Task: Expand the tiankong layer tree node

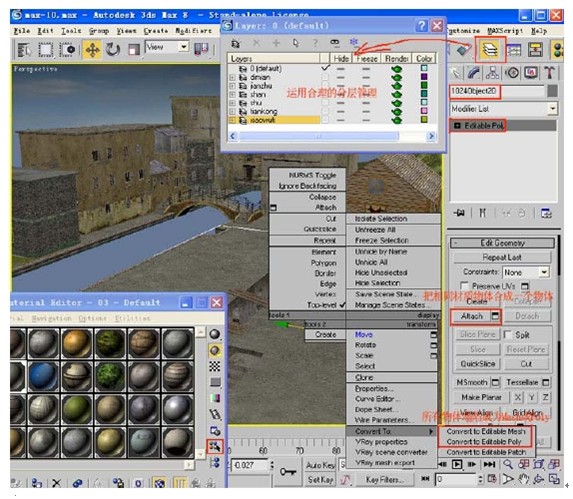Action: [232, 112]
